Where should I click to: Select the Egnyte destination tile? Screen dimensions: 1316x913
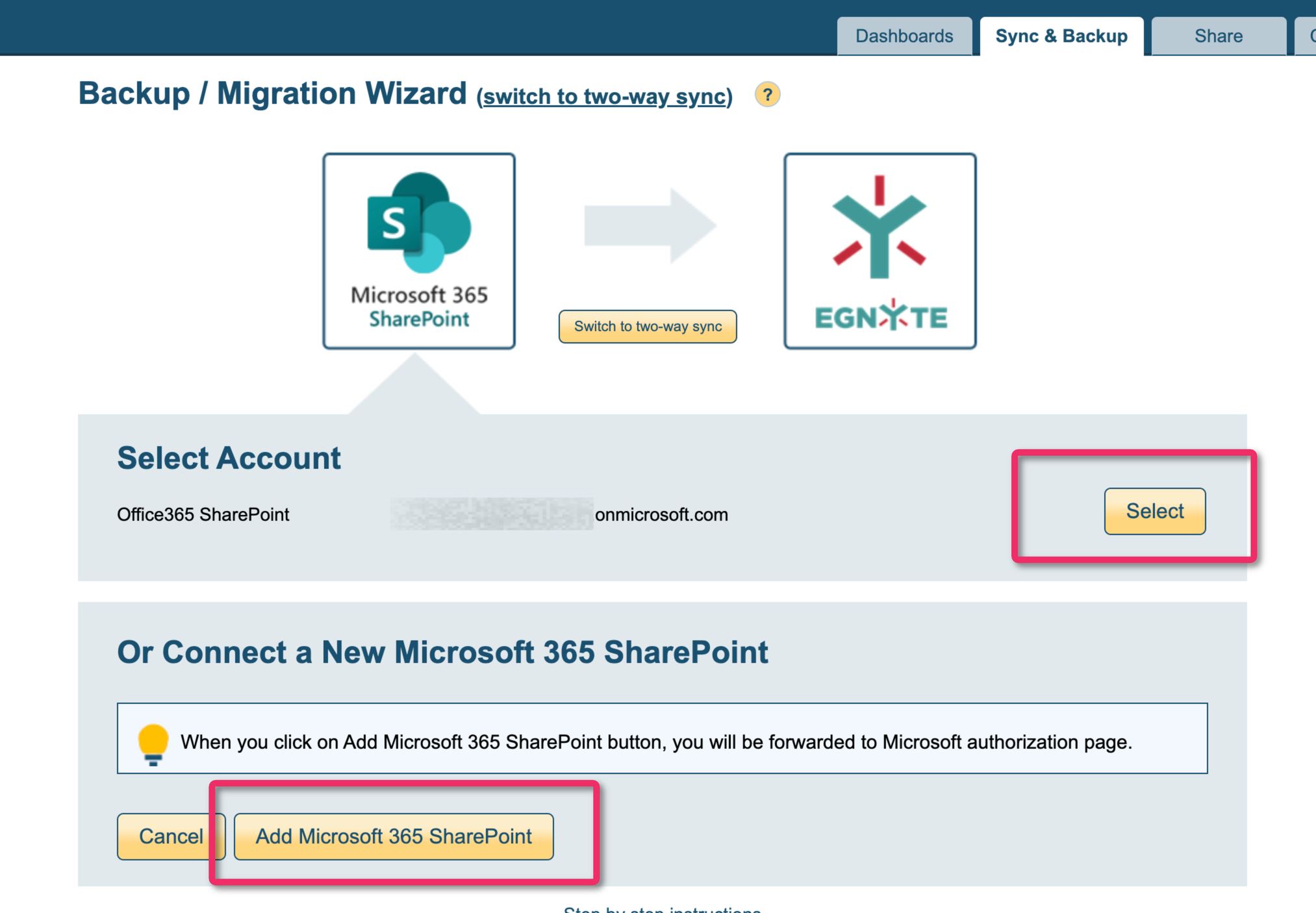tap(880, 251)
